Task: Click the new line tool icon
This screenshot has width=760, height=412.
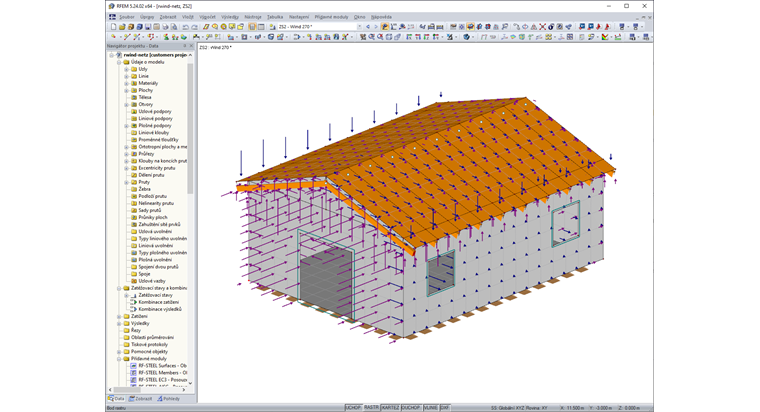Action: coord(127,37)
